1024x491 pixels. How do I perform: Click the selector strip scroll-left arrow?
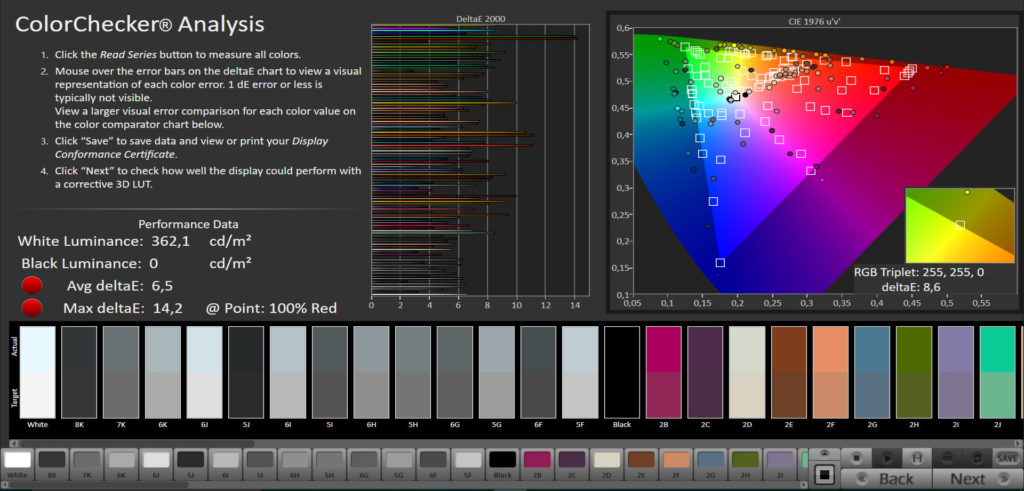click(x=4, y=485)
